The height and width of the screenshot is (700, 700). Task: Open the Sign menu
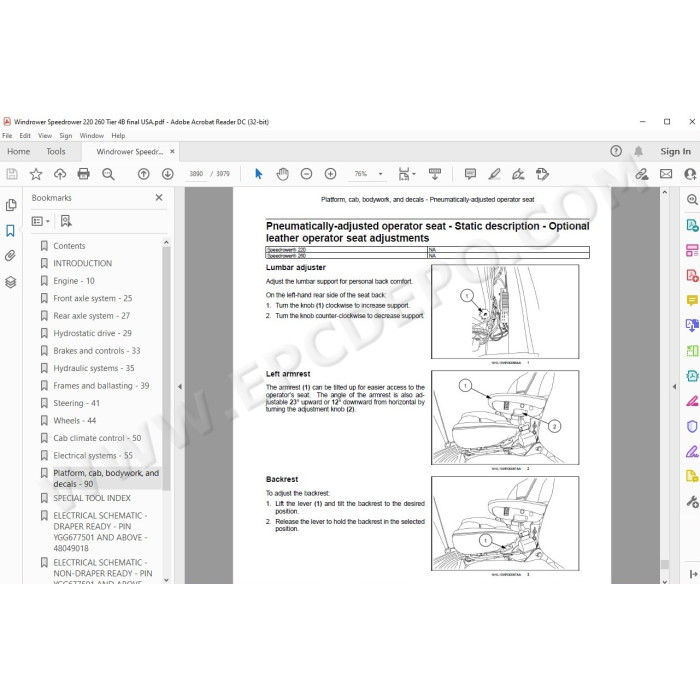[66, 135]
